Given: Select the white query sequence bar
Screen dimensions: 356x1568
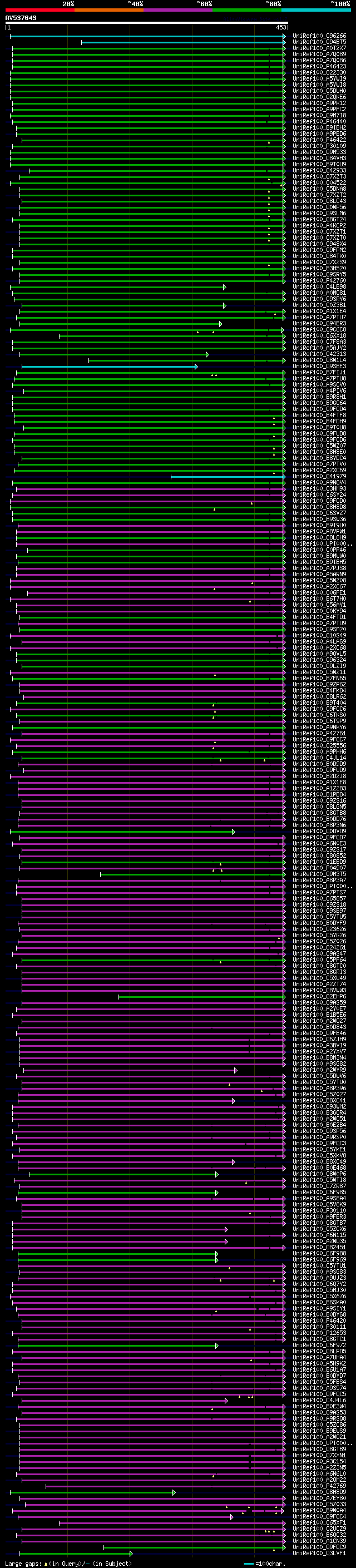Looking at the screenshot, I should pos(147,23).
